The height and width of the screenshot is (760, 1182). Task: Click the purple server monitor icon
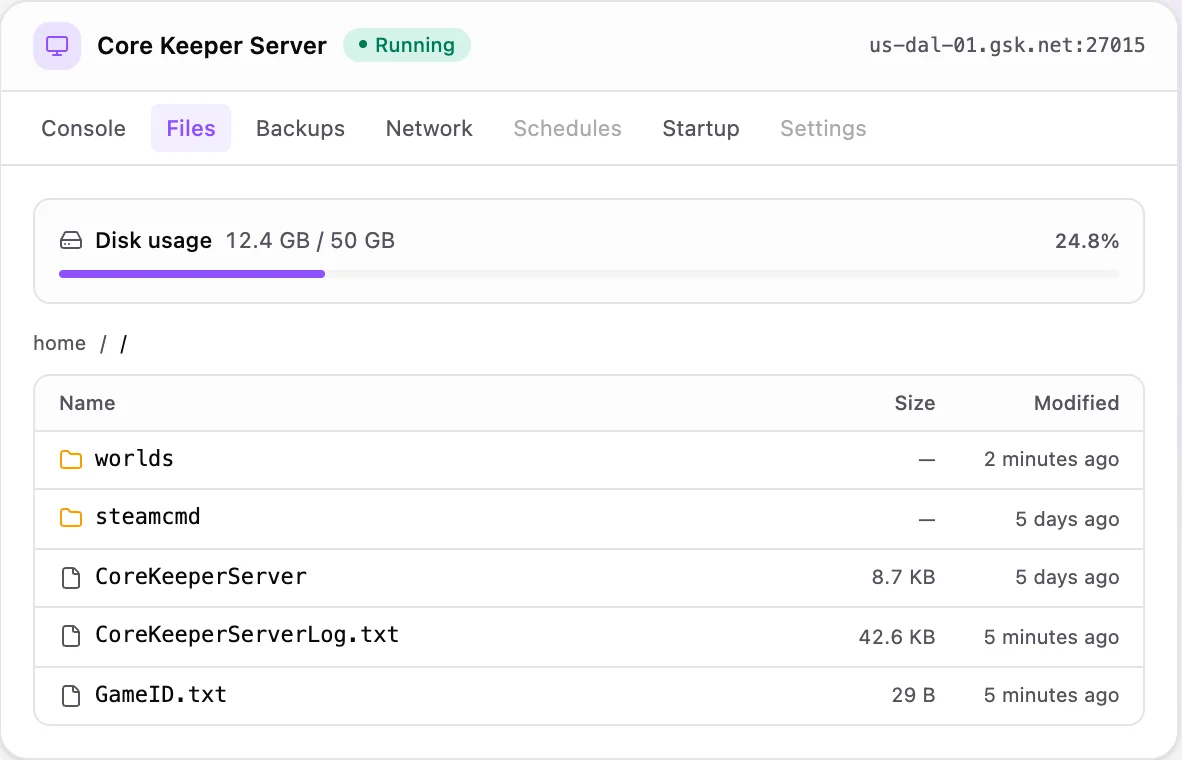57,46
